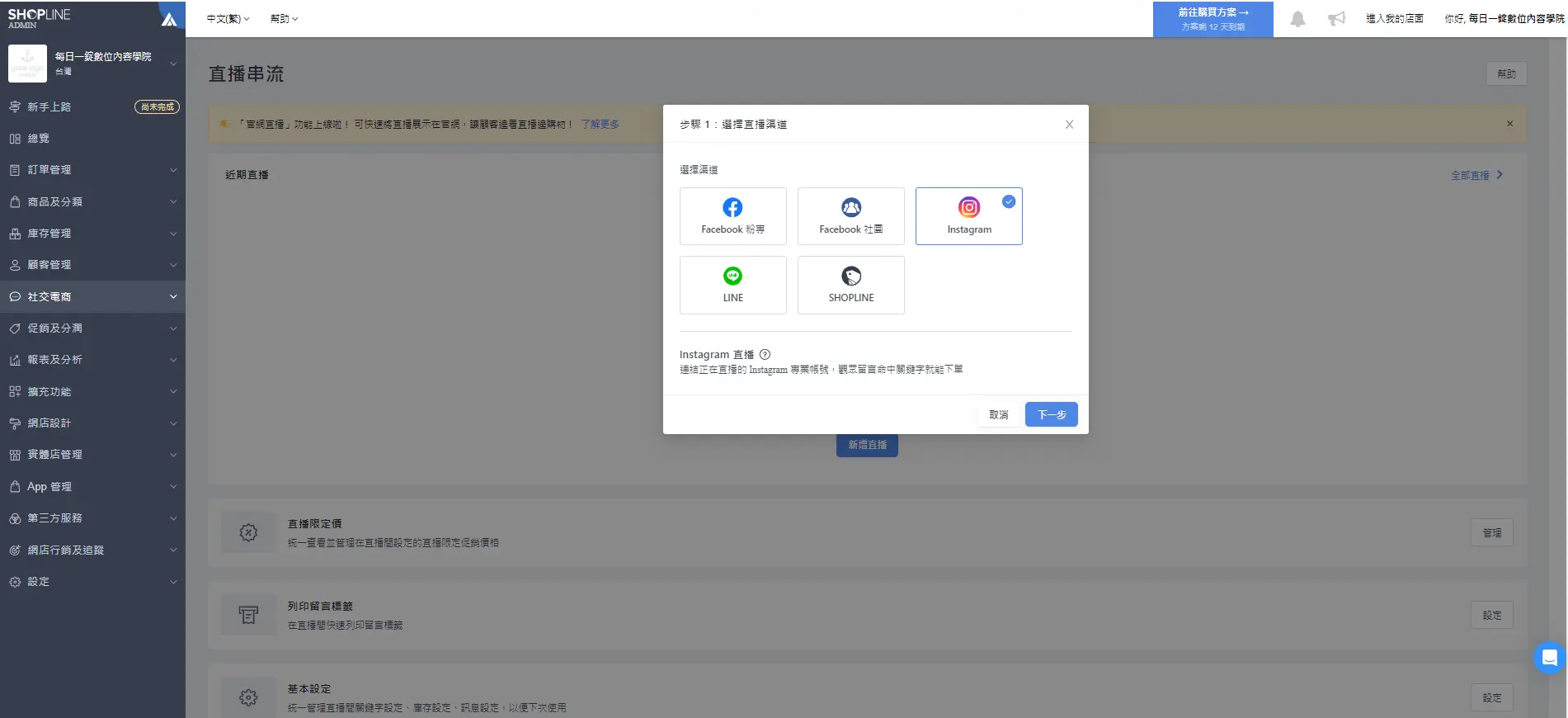The image size is (1568, 718).
Task: Expand 顧客管理 sidebar menu
Action: pos(92,265)
